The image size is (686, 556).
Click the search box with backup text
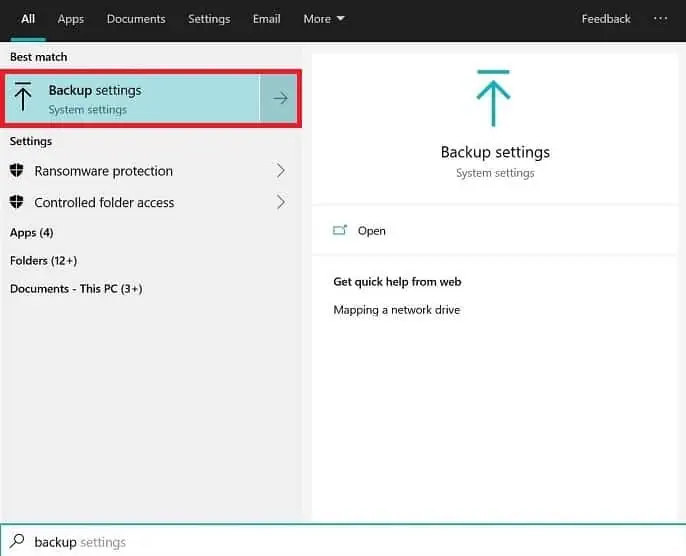pyautogui.click(x=343, y=542)
